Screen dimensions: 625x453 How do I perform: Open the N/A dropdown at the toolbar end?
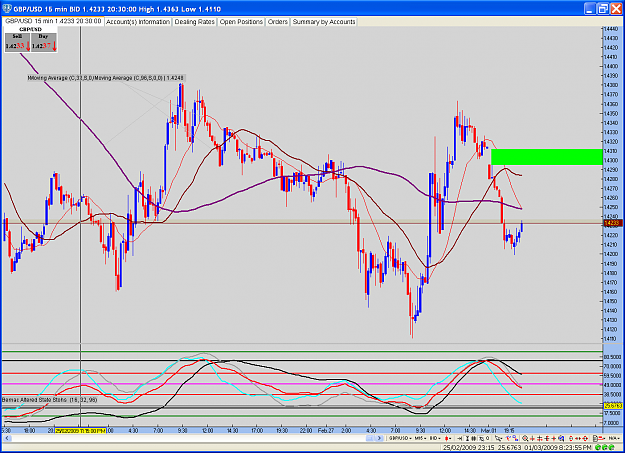pyautogui.click(x=614, y=438)
